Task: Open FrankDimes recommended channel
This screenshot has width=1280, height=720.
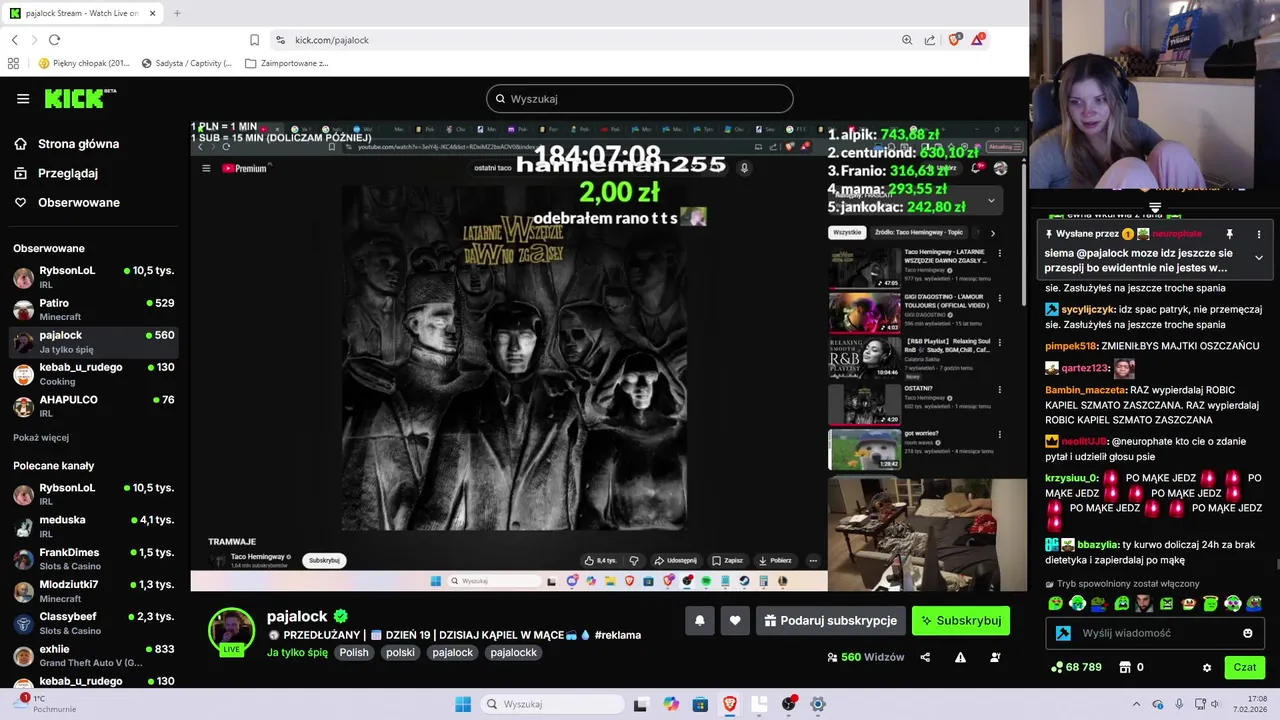Action: pos(93,558)
